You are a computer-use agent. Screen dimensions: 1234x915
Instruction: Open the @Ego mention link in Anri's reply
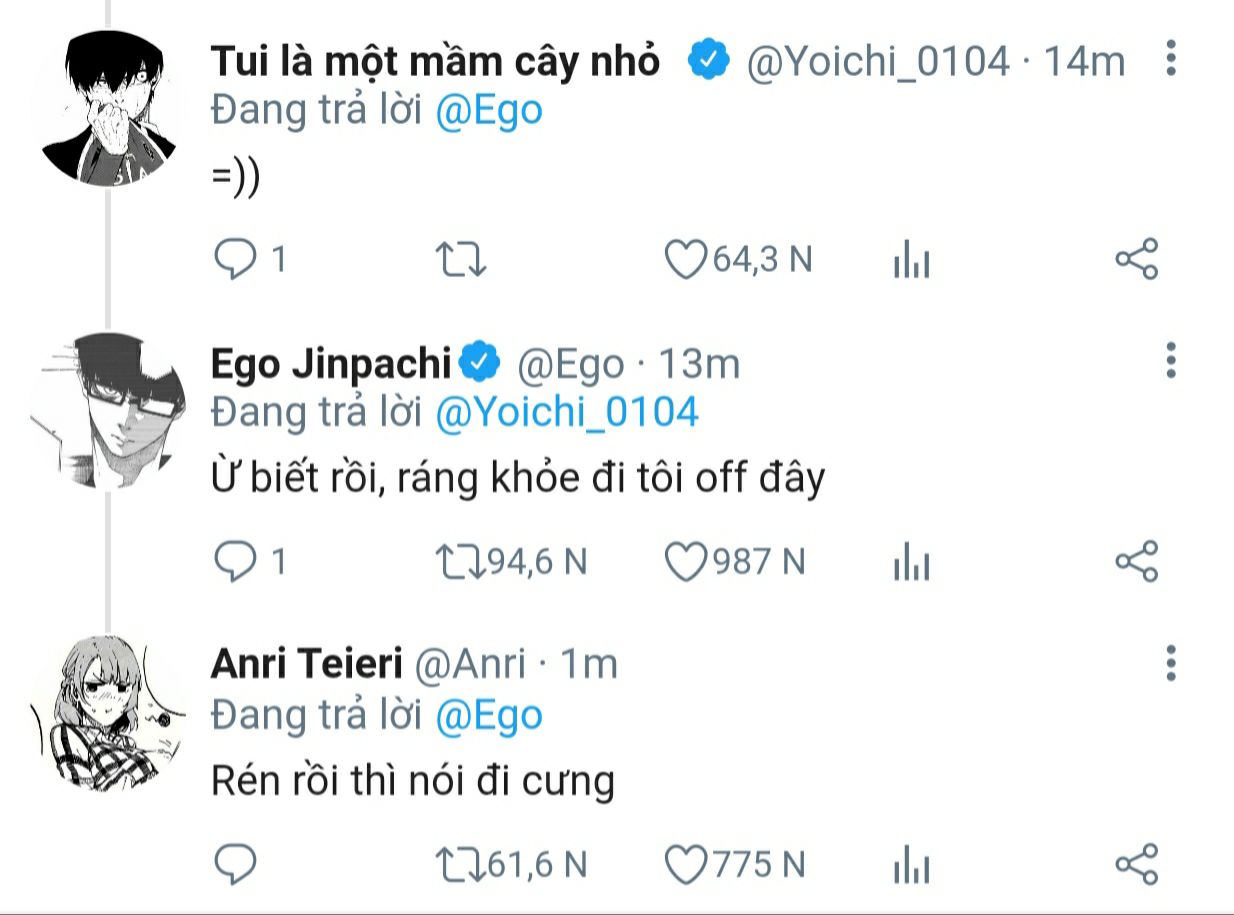489,714
